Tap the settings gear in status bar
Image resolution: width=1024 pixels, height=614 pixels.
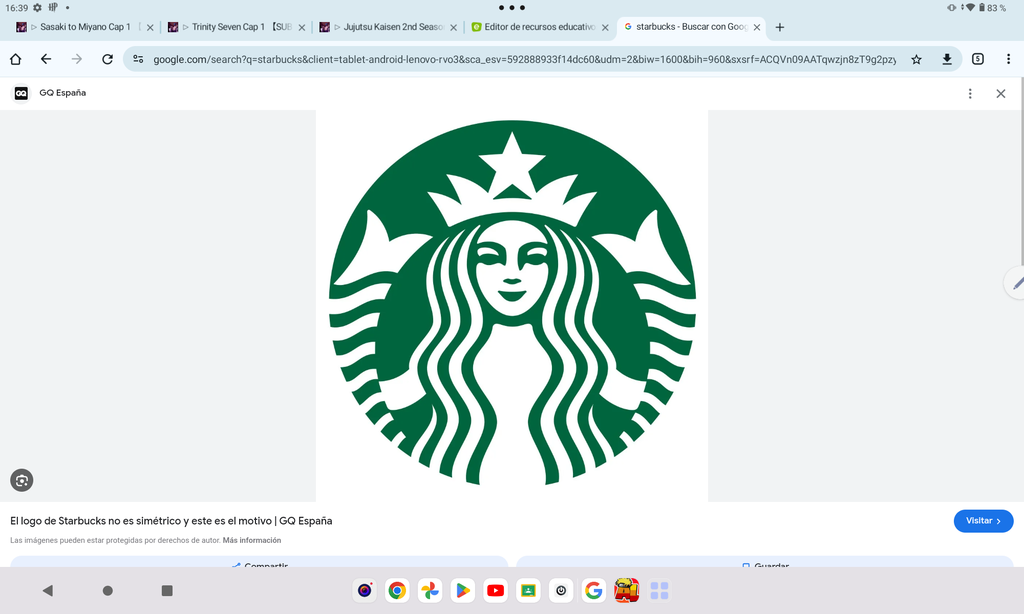(x=37, y=8)
